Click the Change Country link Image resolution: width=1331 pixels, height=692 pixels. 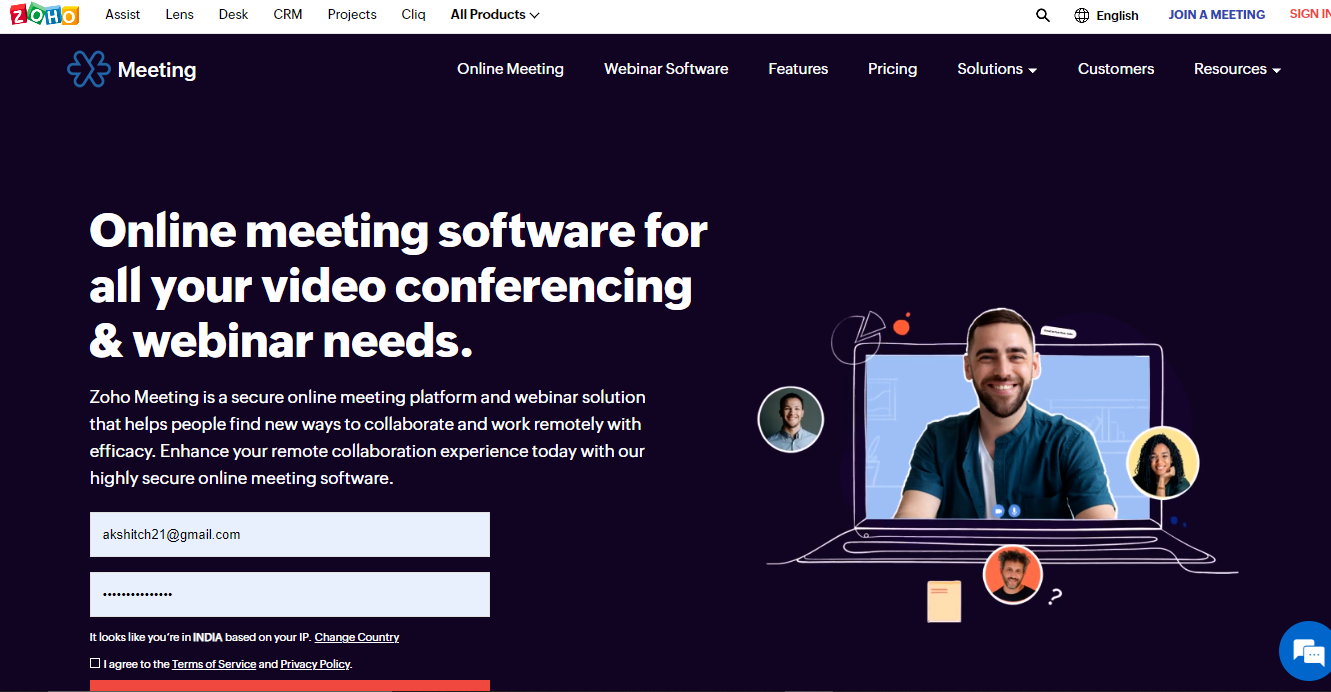[357, 637]
